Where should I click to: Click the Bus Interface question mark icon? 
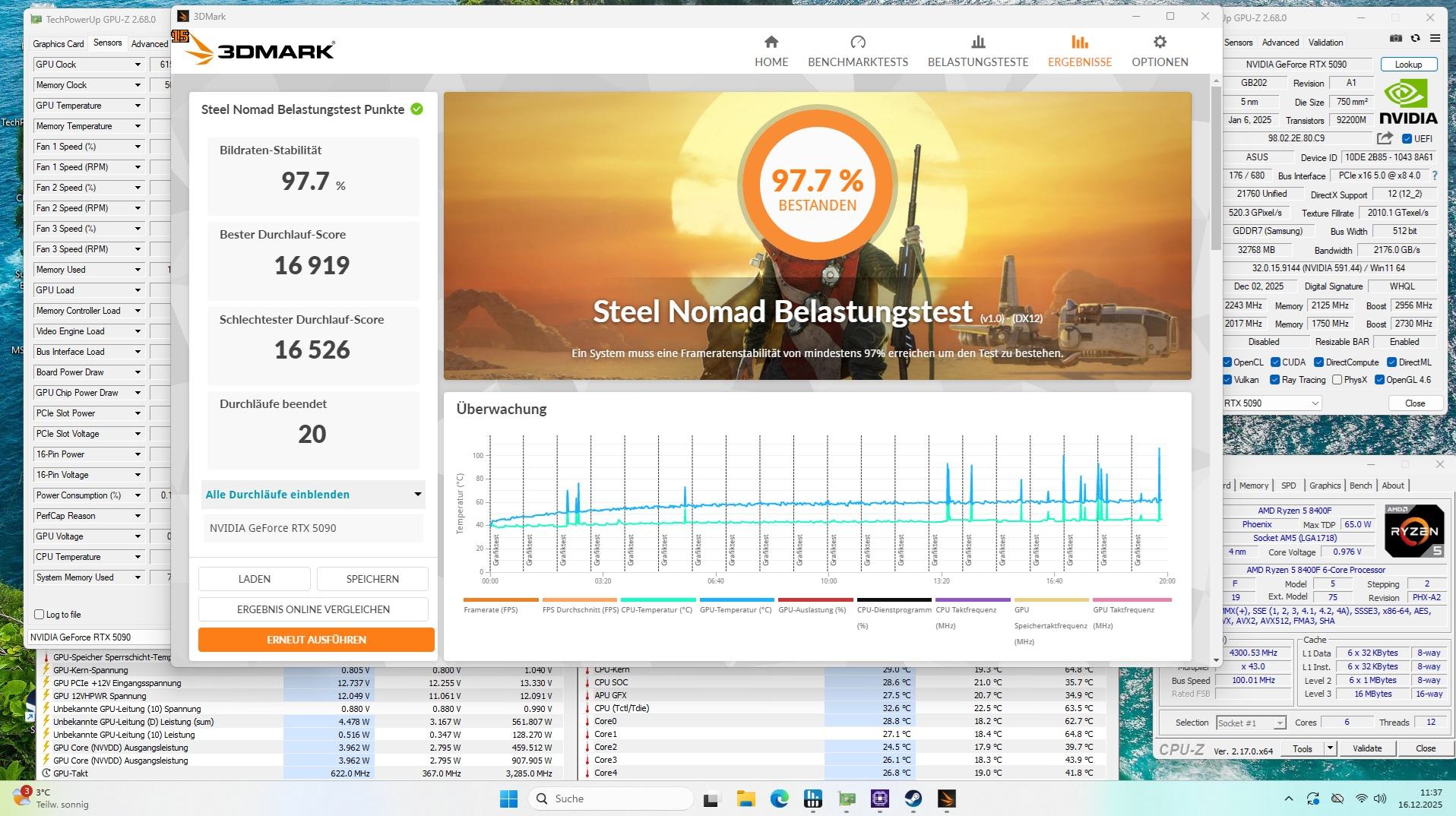click(1435, 176)
